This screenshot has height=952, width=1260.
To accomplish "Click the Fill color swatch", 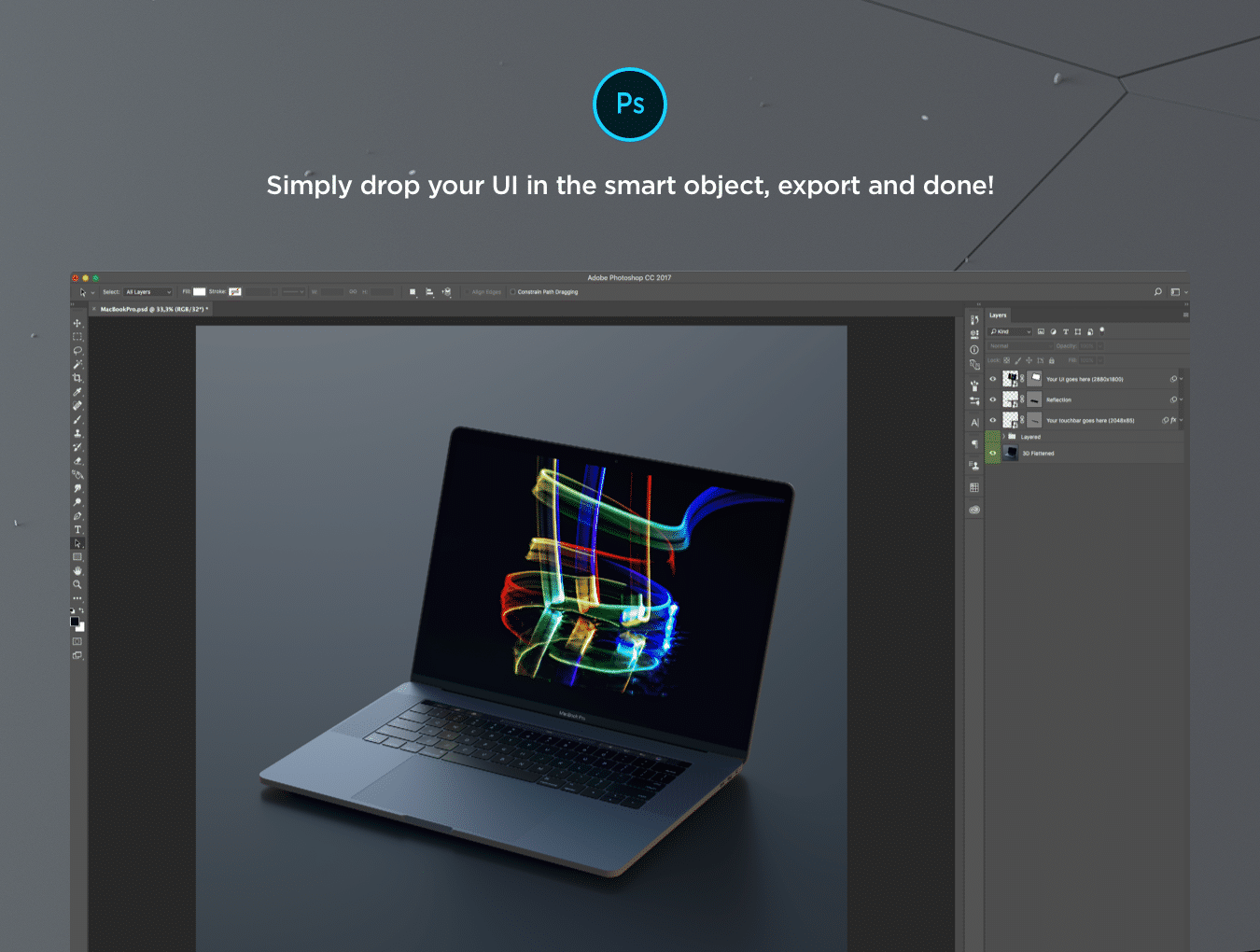I will click(x=199, y=292).
